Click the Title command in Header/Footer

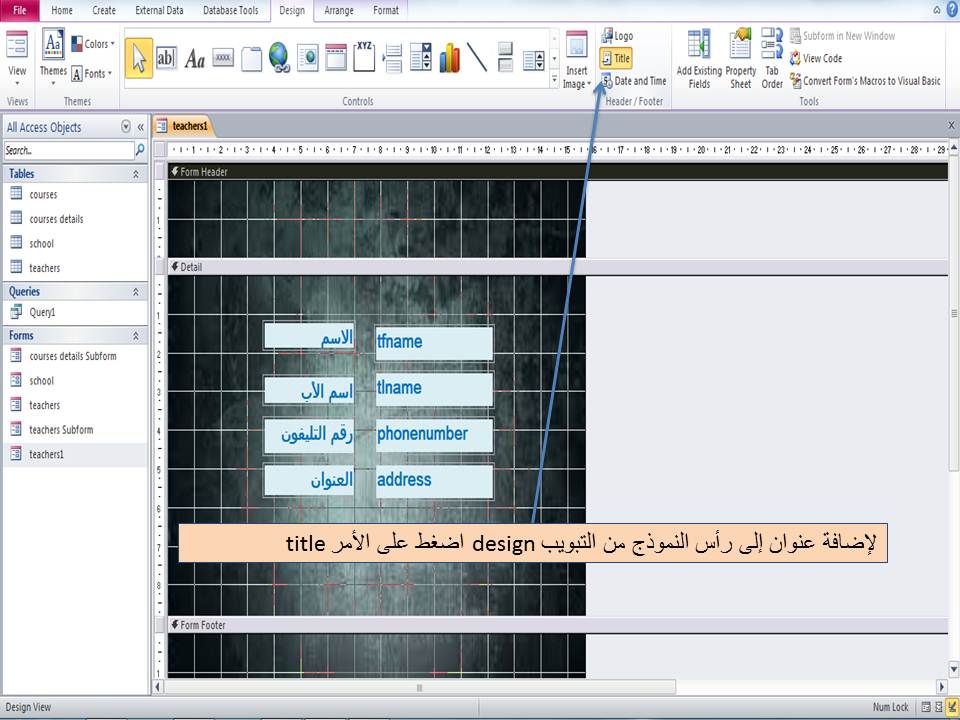click(618, 58)
